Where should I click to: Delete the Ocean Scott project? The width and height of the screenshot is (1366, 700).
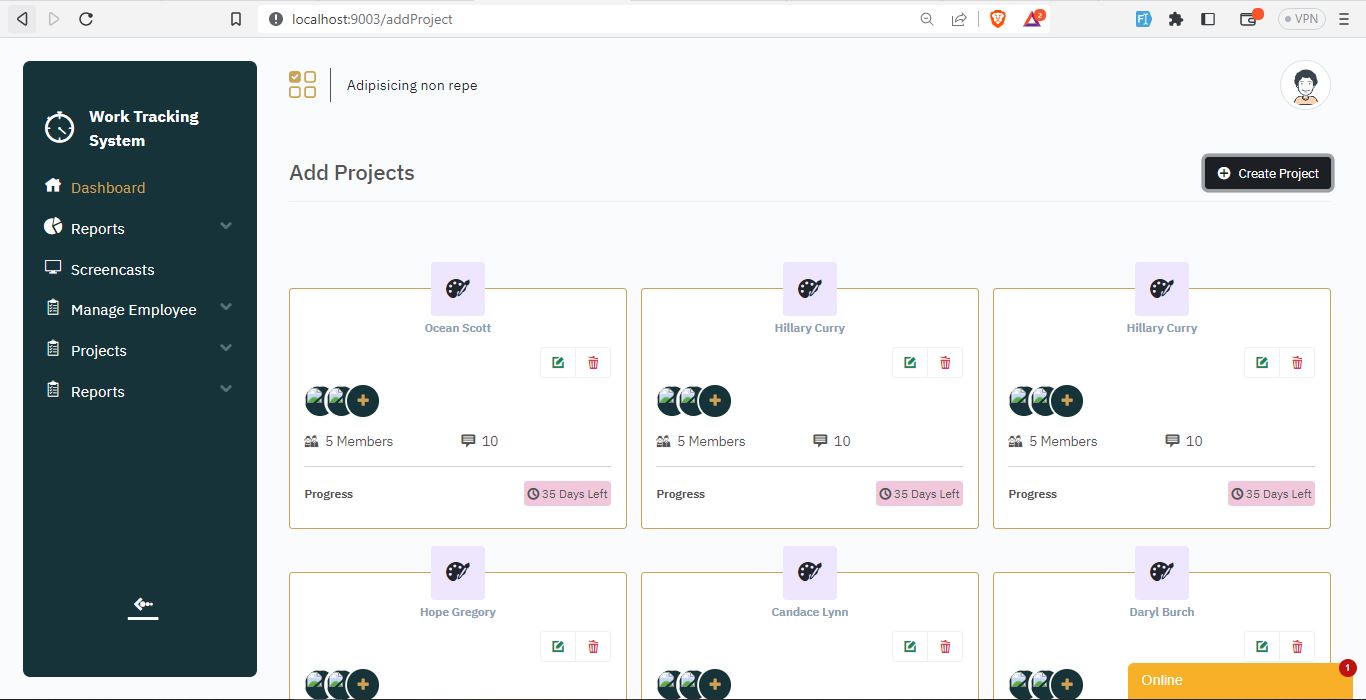[x=593, y=362]
